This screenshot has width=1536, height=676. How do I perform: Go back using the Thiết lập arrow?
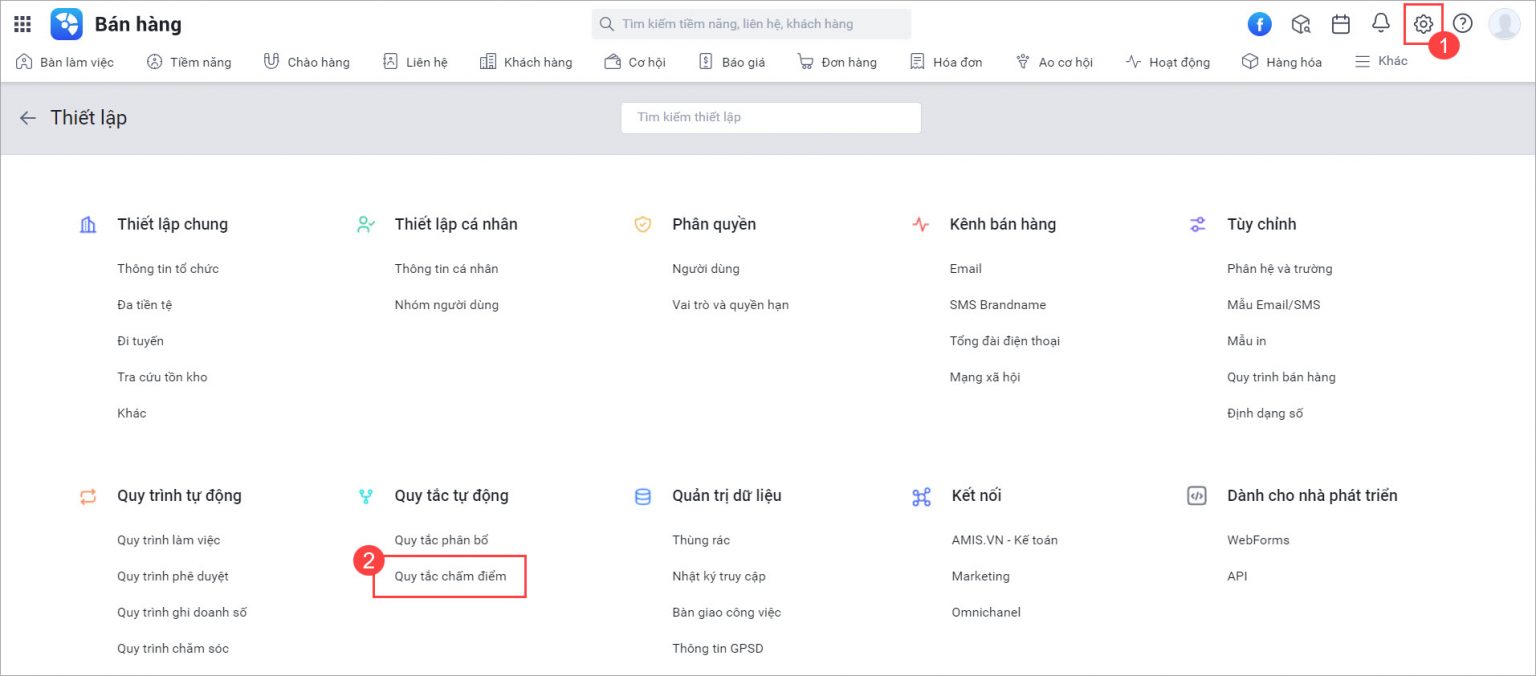click(28, 118)
